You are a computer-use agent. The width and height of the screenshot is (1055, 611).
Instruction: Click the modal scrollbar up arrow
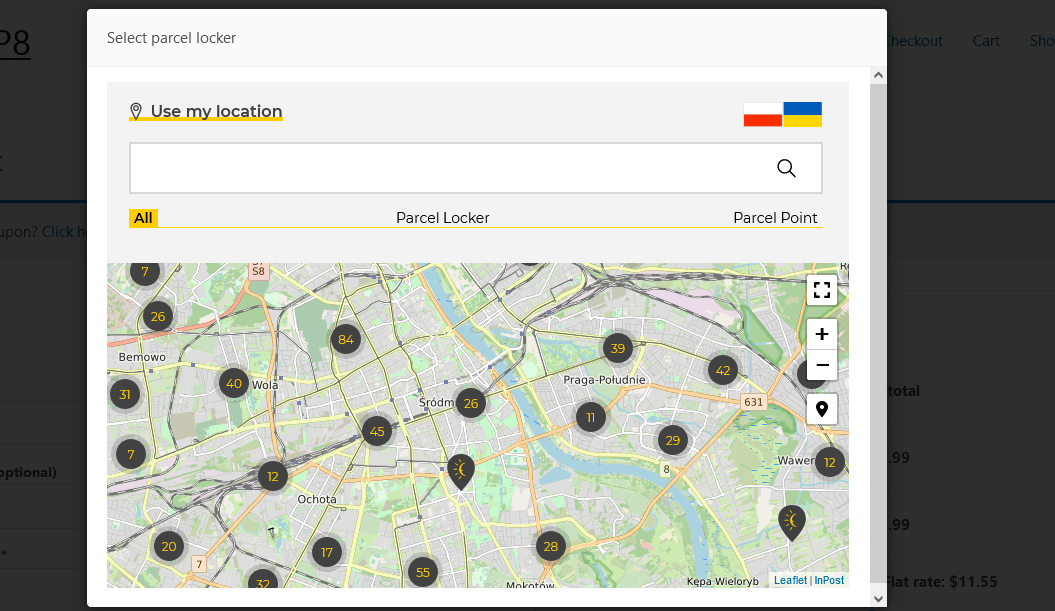[x=878, y=75]
